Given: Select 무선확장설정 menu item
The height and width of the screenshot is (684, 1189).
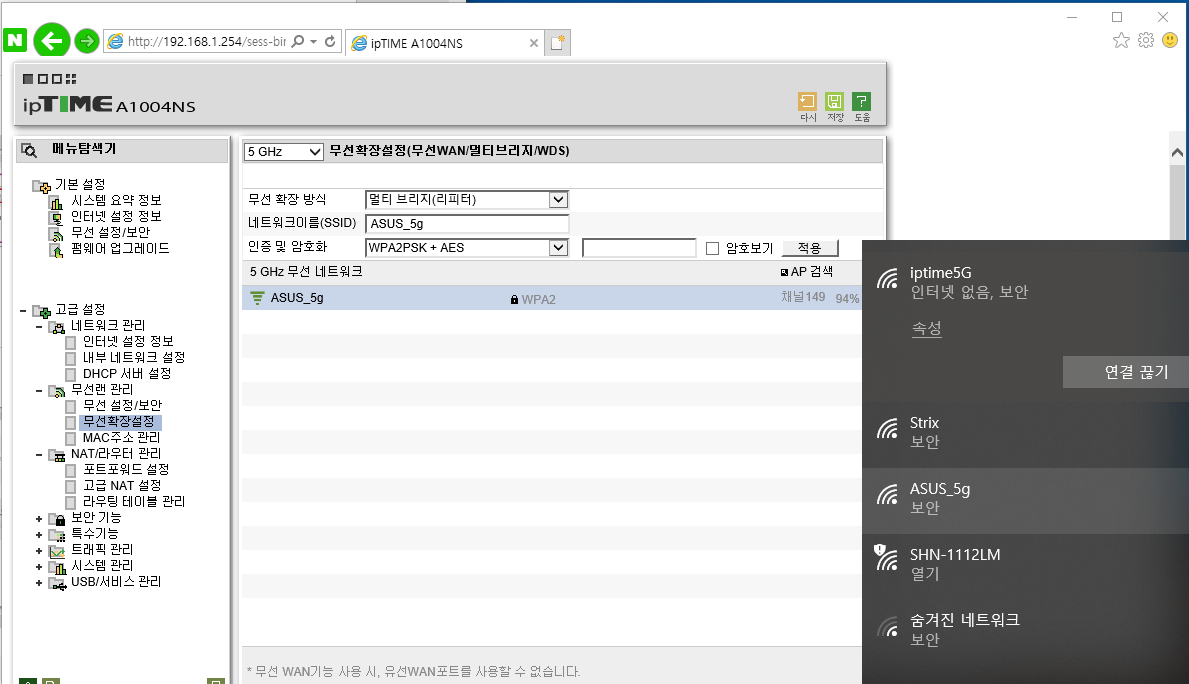Looking at the screenshot, I should pyautogui.click(x=118, y=422).
